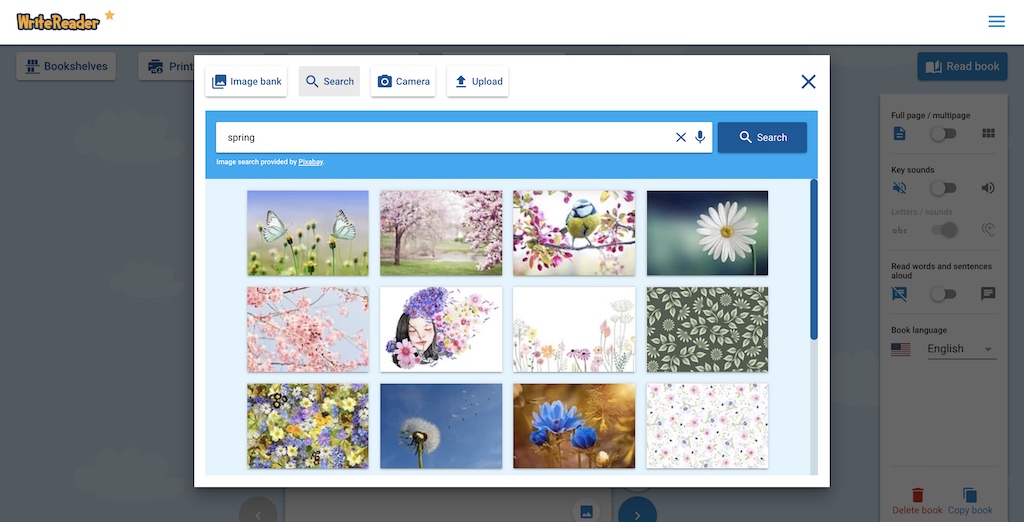Click the image results scrollbar
This screenshot has width=1024, height=522.
click(814, 259)
